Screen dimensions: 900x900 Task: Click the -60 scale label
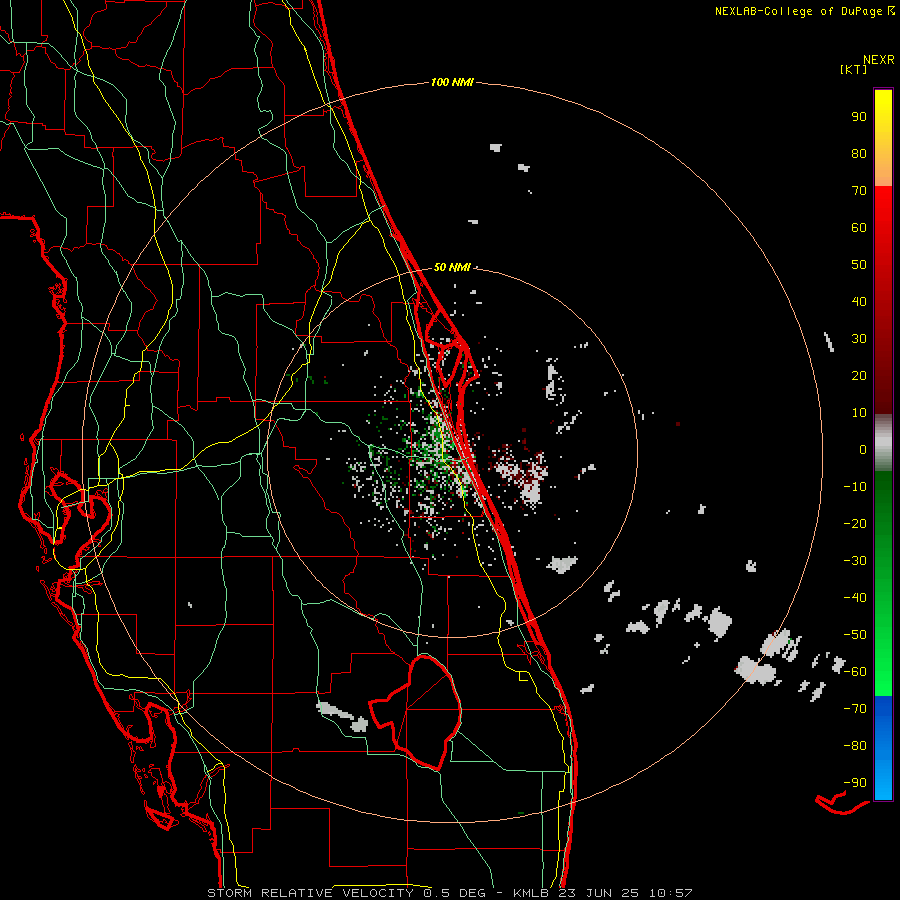[x=855, y=672]
